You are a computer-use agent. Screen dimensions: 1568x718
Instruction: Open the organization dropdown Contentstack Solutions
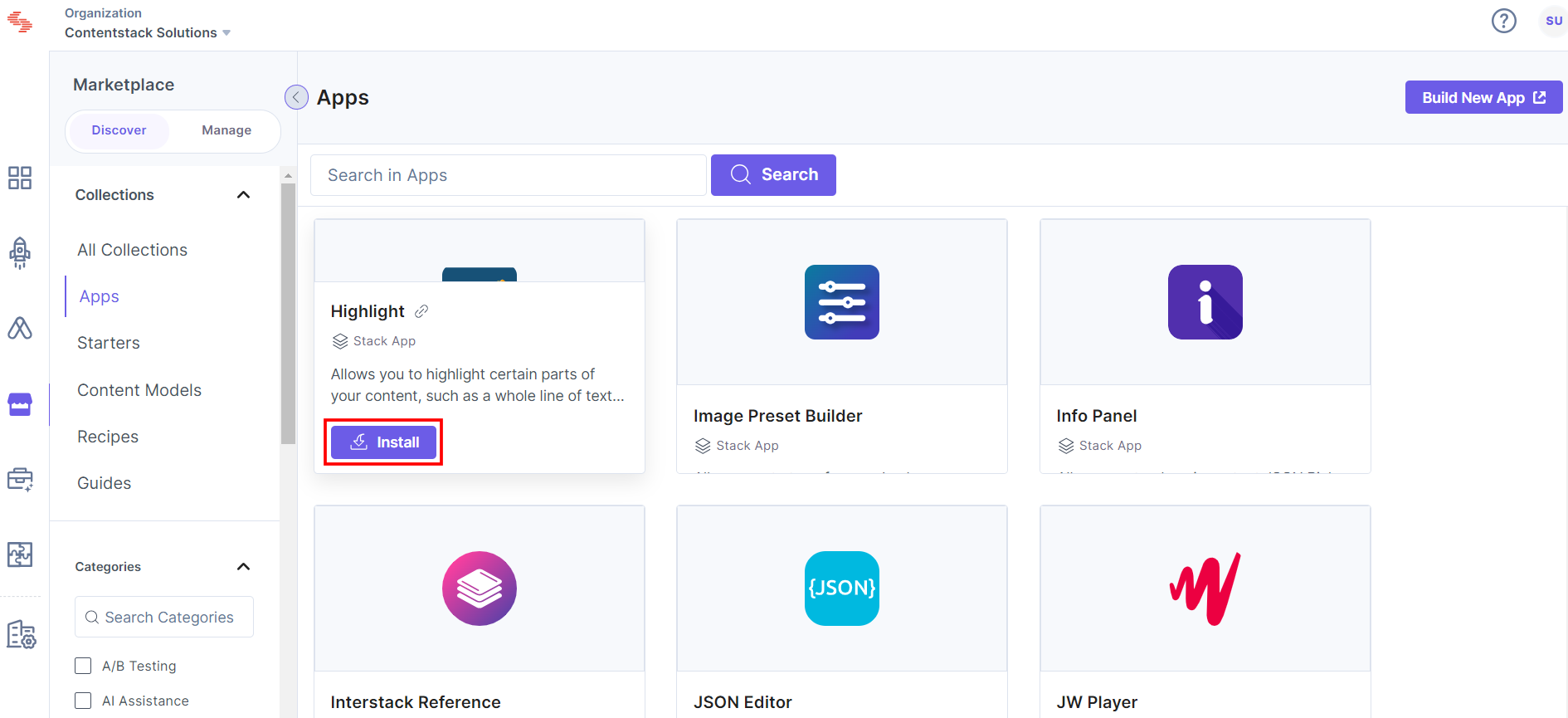[x=148, y=32]
